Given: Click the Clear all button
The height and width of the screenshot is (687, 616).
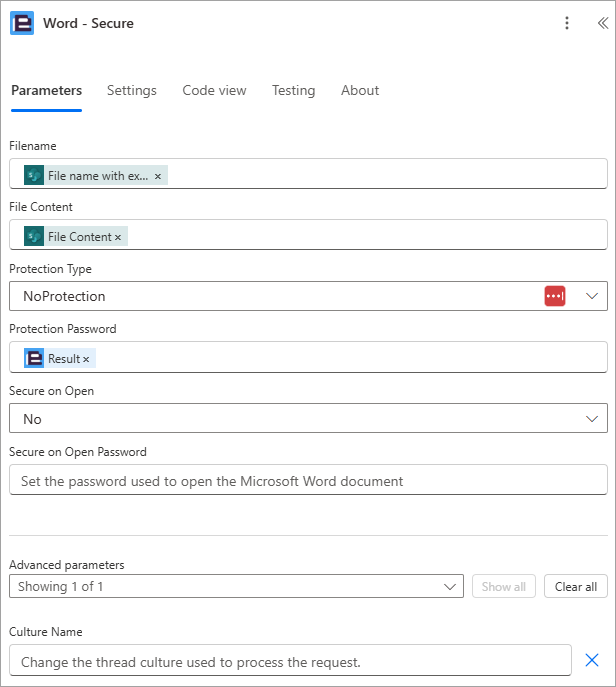Looking at the screenshot, I should coord(576,586).
